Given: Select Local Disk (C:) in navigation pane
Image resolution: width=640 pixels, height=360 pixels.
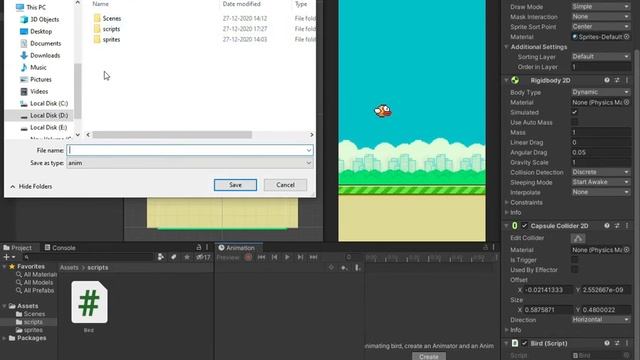Looking at the screenshot, I should point(44,103).
